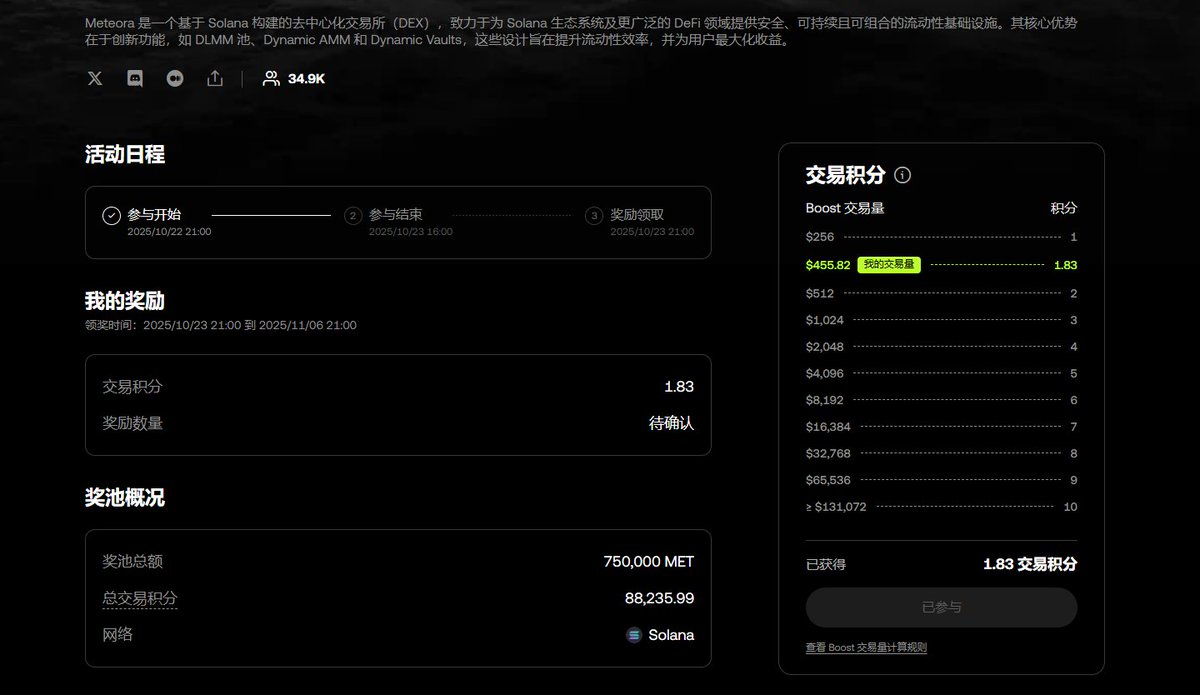Open 查看 Boost 交易量计算规则 link
The height and width of the screenshot is (695, 1200).
(866, 648)
